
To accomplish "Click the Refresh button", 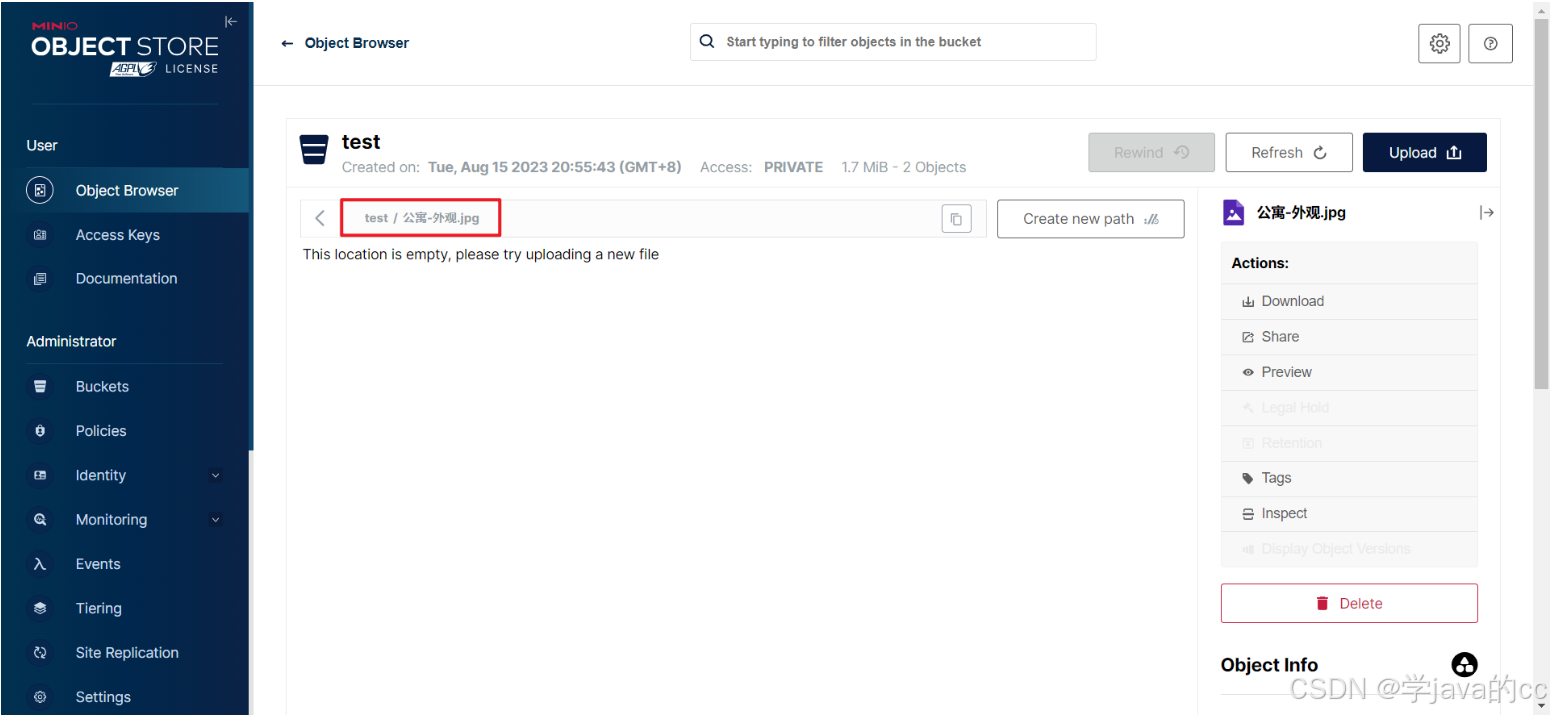I will coord(1289,153).
